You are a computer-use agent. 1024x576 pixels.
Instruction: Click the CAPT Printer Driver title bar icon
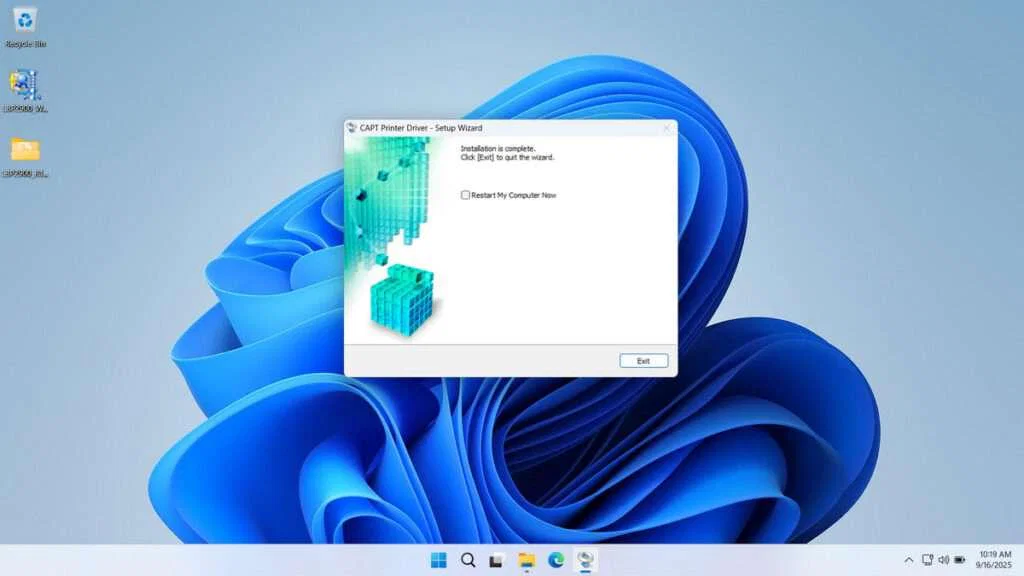pos(354,128)
